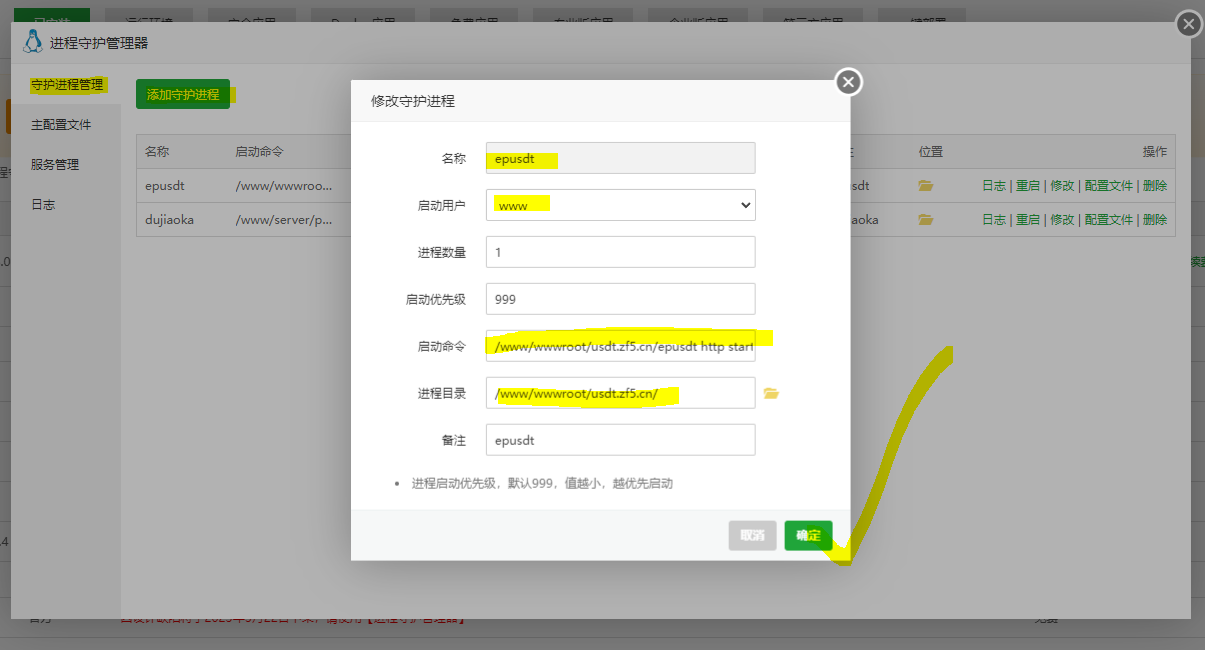Open the 日志 tab in the sidebar

pyautogui.click(x=43, y=205)
